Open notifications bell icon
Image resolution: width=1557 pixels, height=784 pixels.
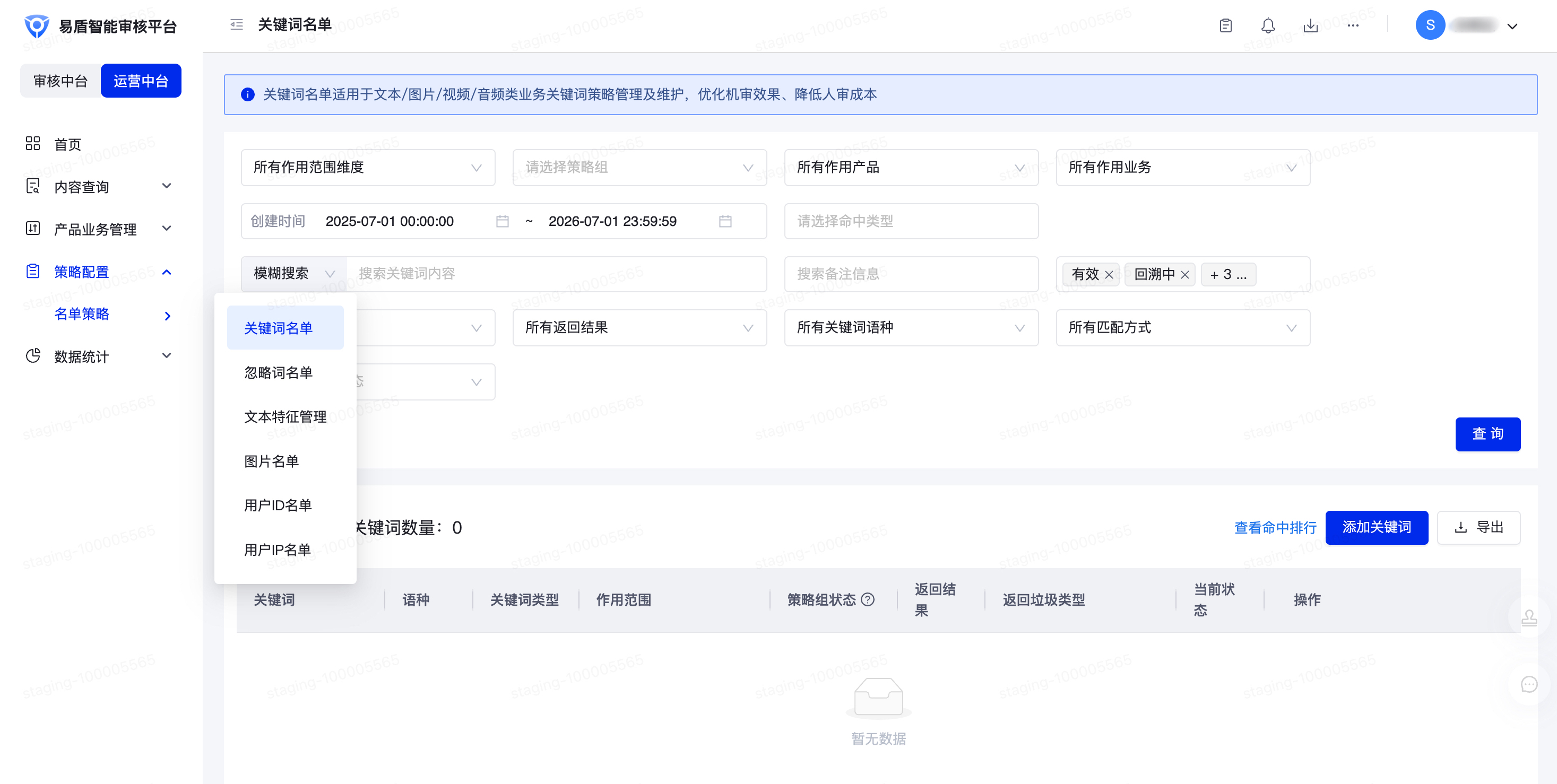[x=1268, y=25]
